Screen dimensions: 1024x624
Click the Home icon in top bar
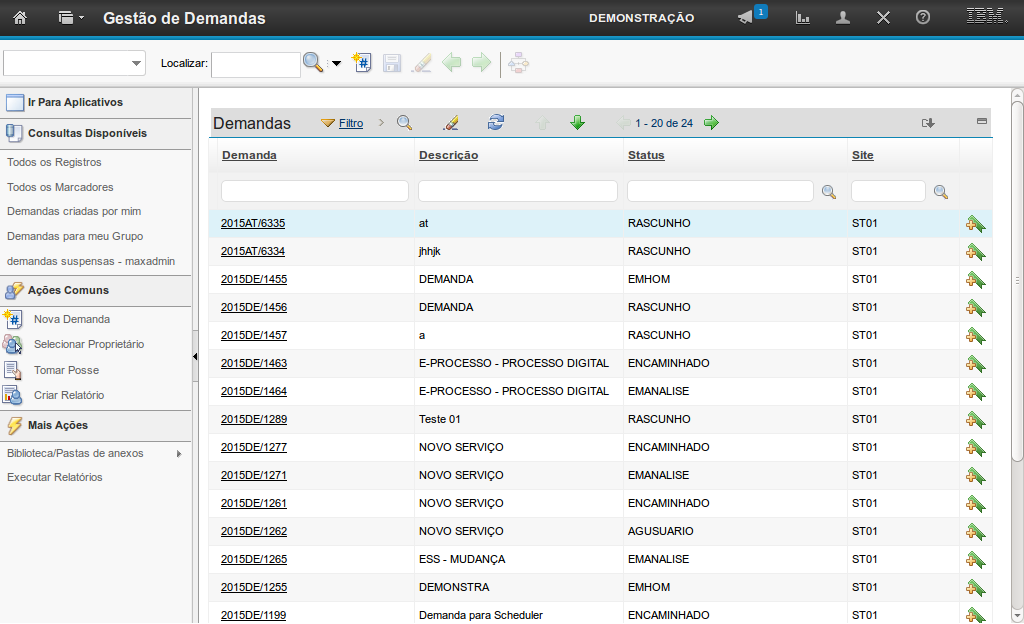click(19, 18)
